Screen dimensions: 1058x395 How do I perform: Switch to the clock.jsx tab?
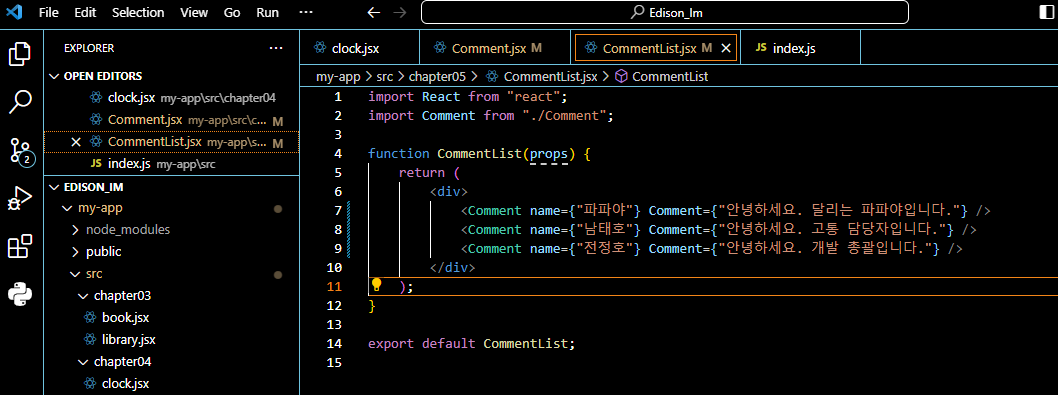[360, 48]
